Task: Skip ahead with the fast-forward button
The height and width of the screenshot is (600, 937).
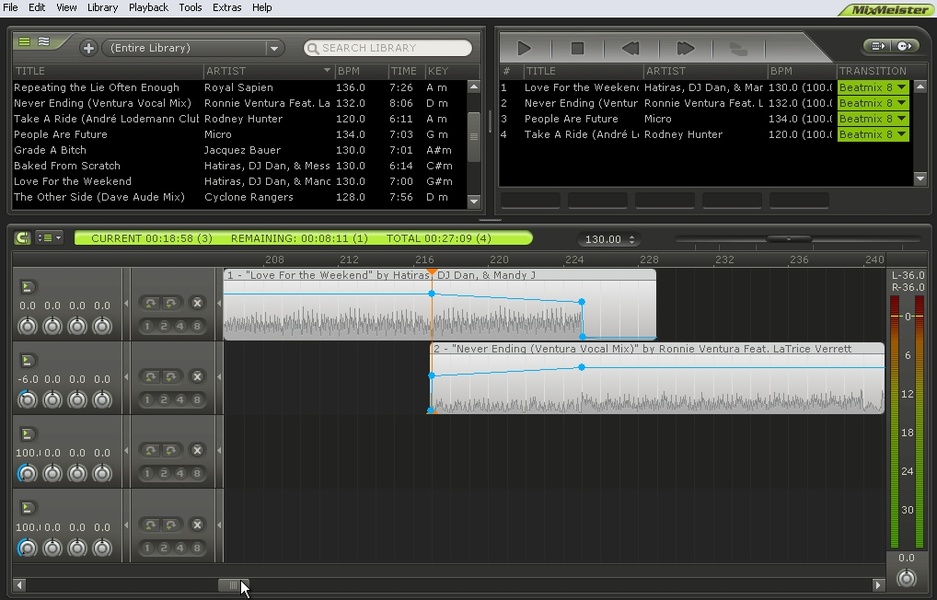Action: (685, 48)
